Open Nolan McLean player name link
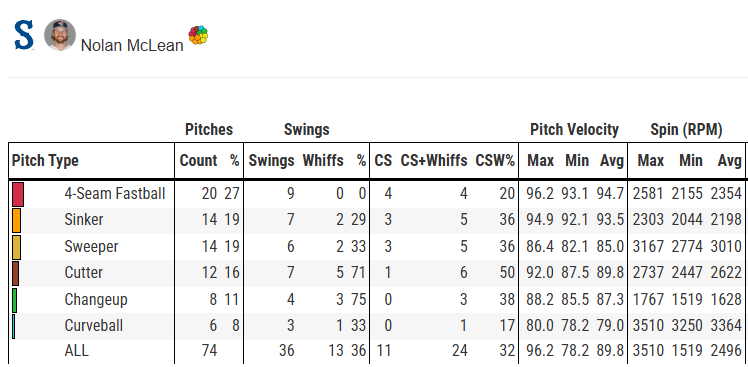748x367 pixels. (x=132, y=45)
